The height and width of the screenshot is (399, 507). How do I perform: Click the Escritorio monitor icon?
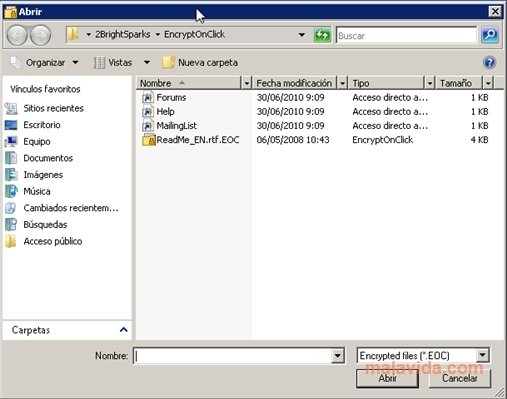pos(11,125)
